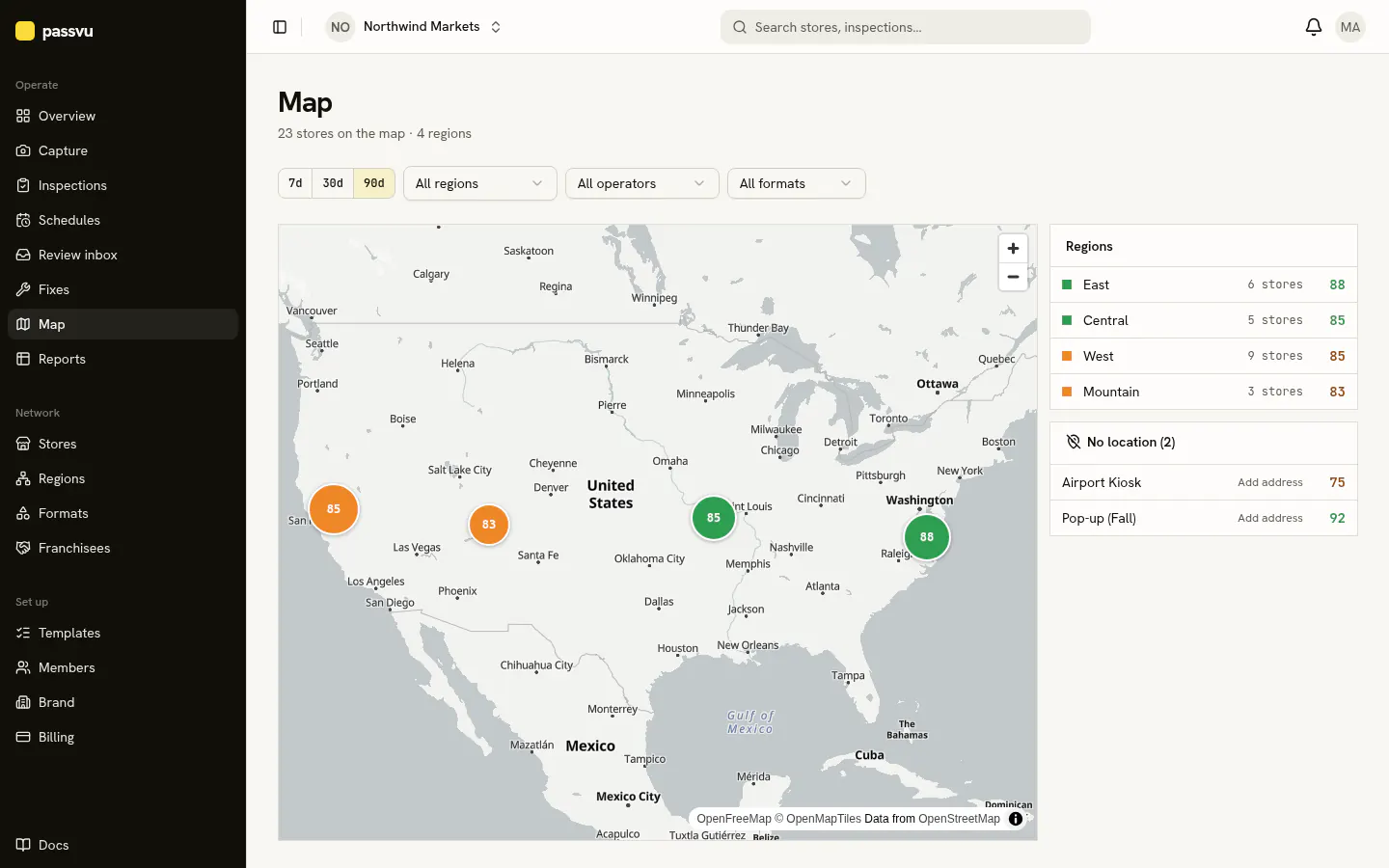
Task: Select the Mountain region row
Action: coord(1204,392)
